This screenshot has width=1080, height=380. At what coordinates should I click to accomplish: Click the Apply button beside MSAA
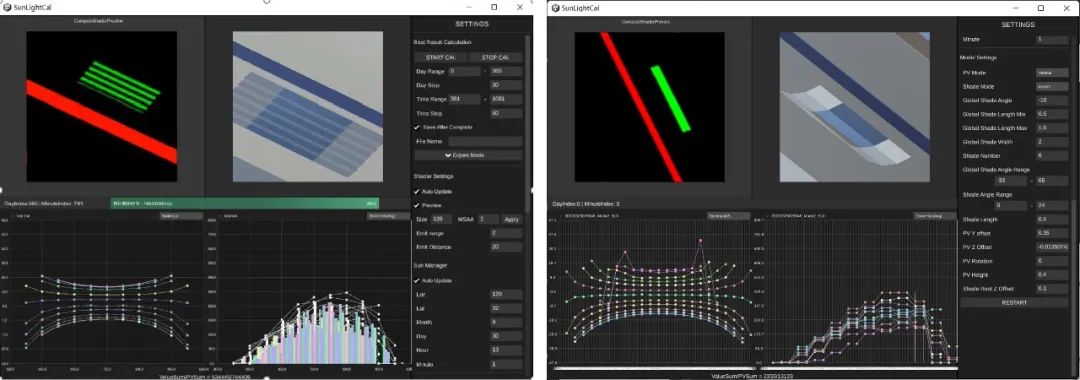click(x=512, y=219)
